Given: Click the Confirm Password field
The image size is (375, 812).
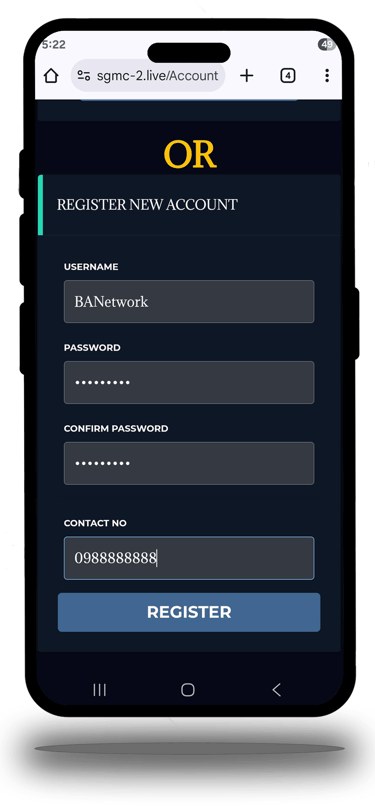Looking at the screenshot, I should coord(189,463).
